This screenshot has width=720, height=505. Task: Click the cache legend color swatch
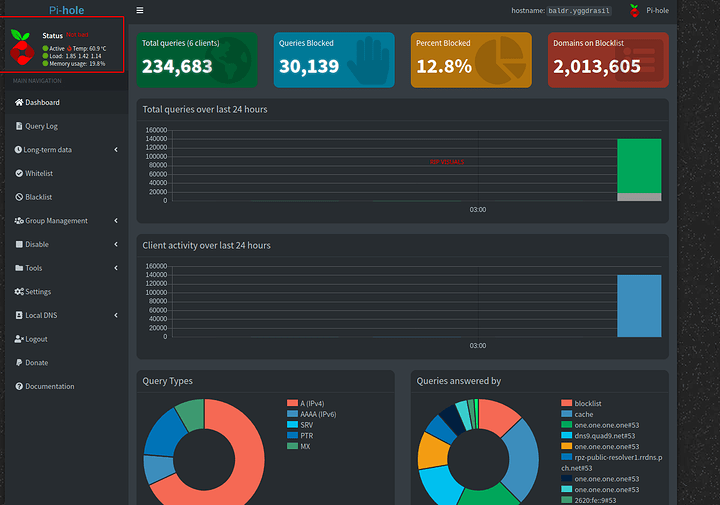tap(566, 414)
